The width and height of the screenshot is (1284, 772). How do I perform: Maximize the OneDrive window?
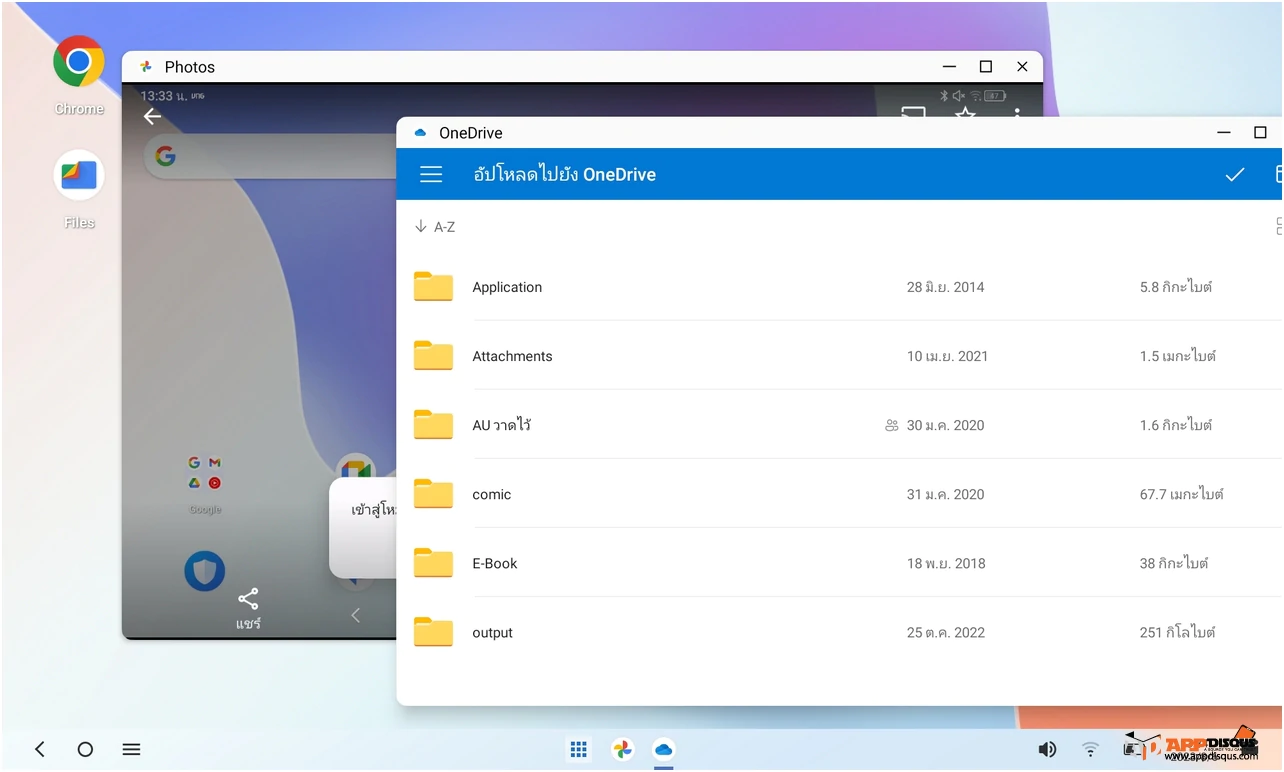(x=1260, y=133)
